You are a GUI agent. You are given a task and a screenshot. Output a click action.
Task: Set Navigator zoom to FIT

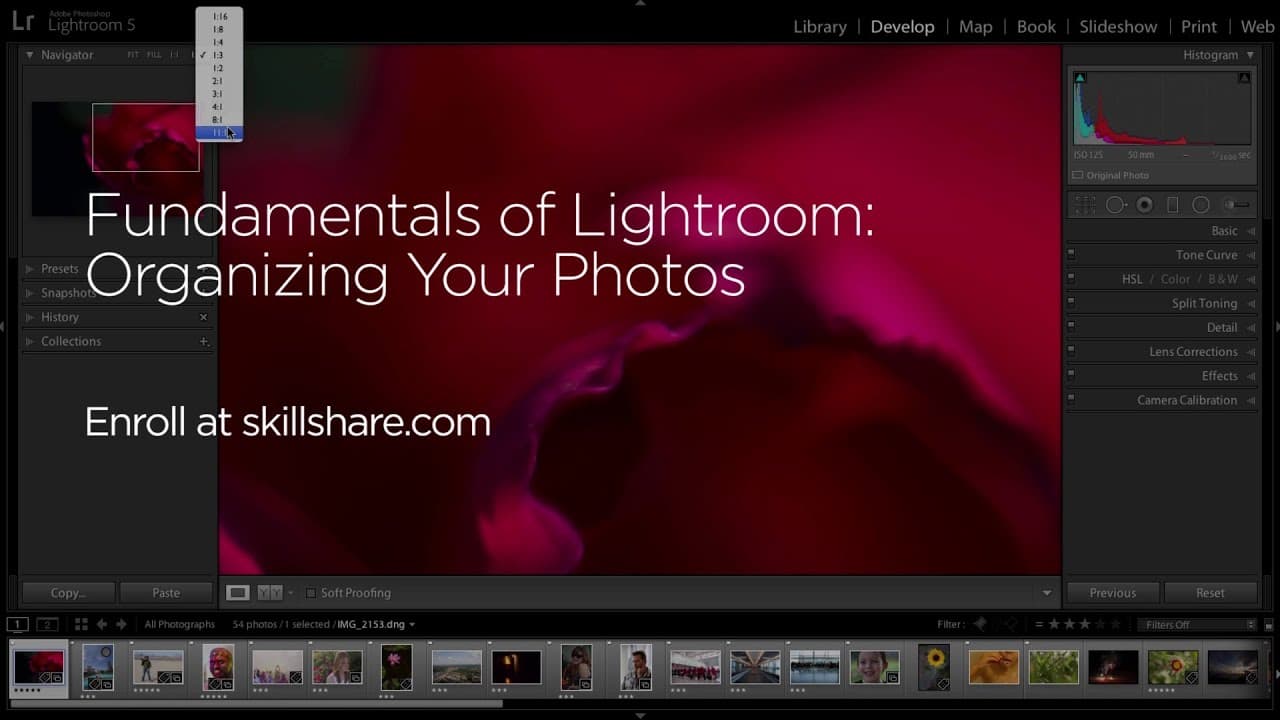coord(133,55)
